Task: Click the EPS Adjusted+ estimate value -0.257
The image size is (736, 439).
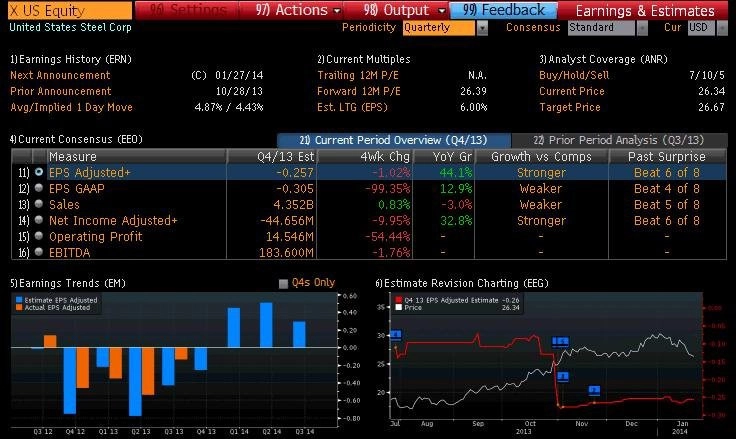Action: click(295, 172)
